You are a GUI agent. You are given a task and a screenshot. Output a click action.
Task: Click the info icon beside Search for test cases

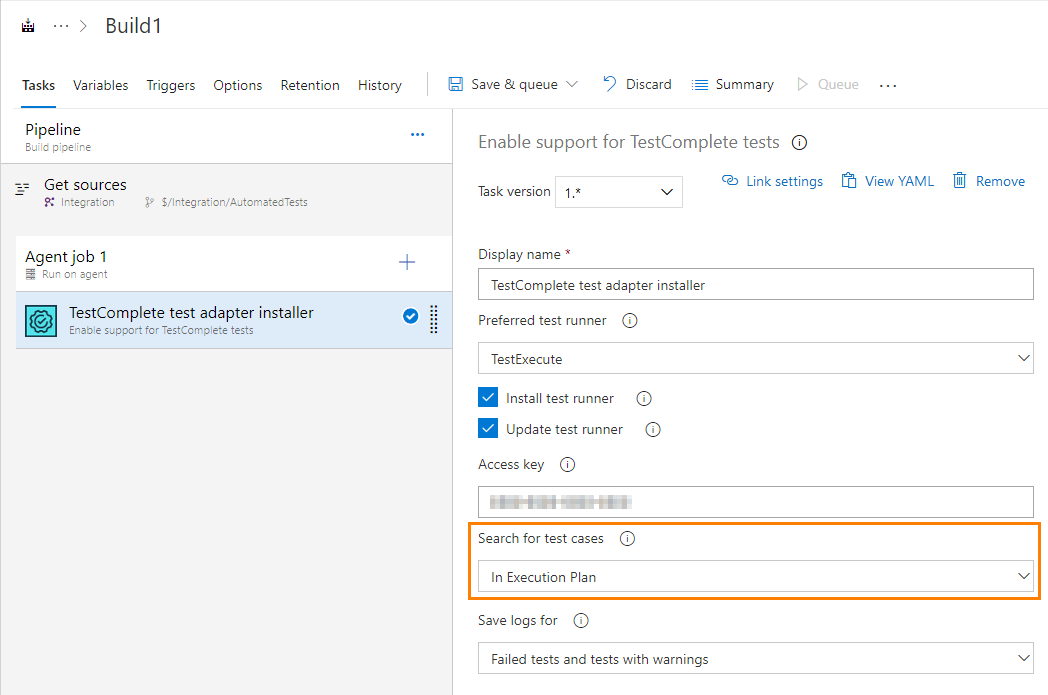(x=627, y=537)
